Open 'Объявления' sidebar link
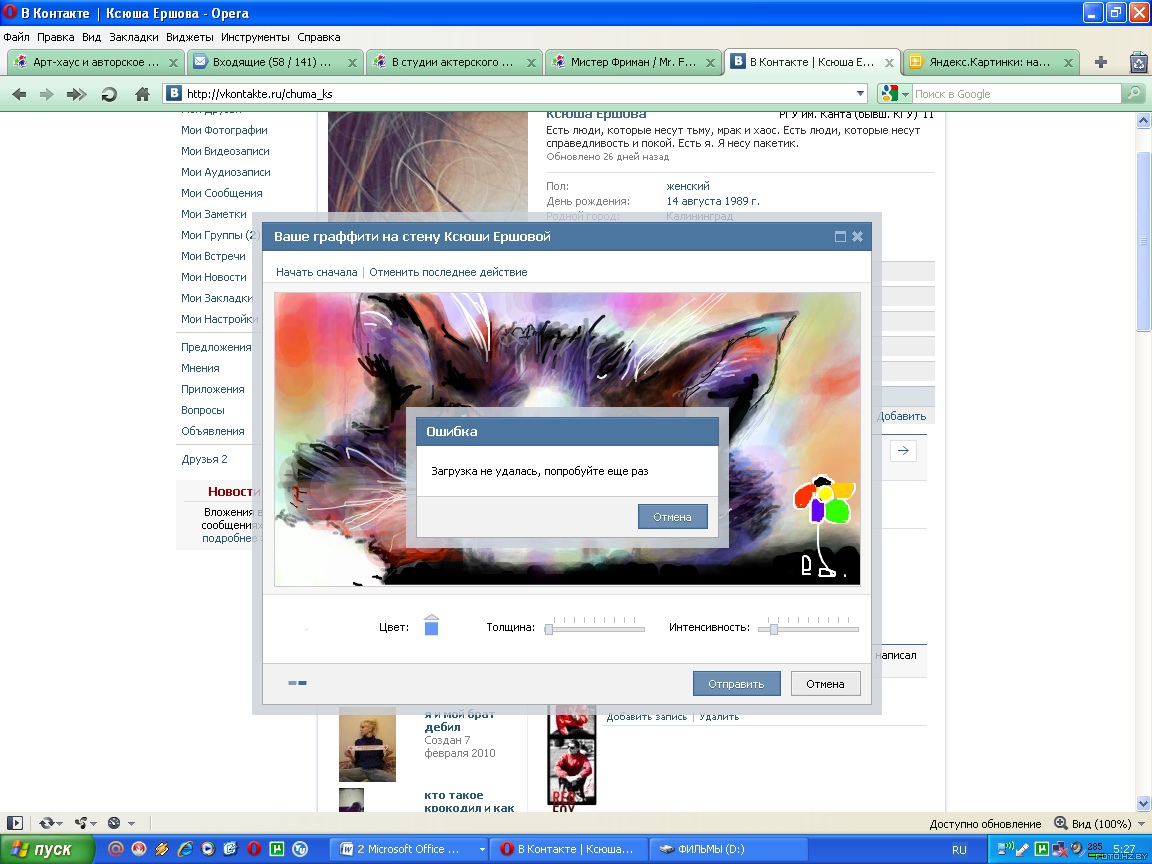Viewport: 1152px width, 864px height. click(x=212, y=431)
